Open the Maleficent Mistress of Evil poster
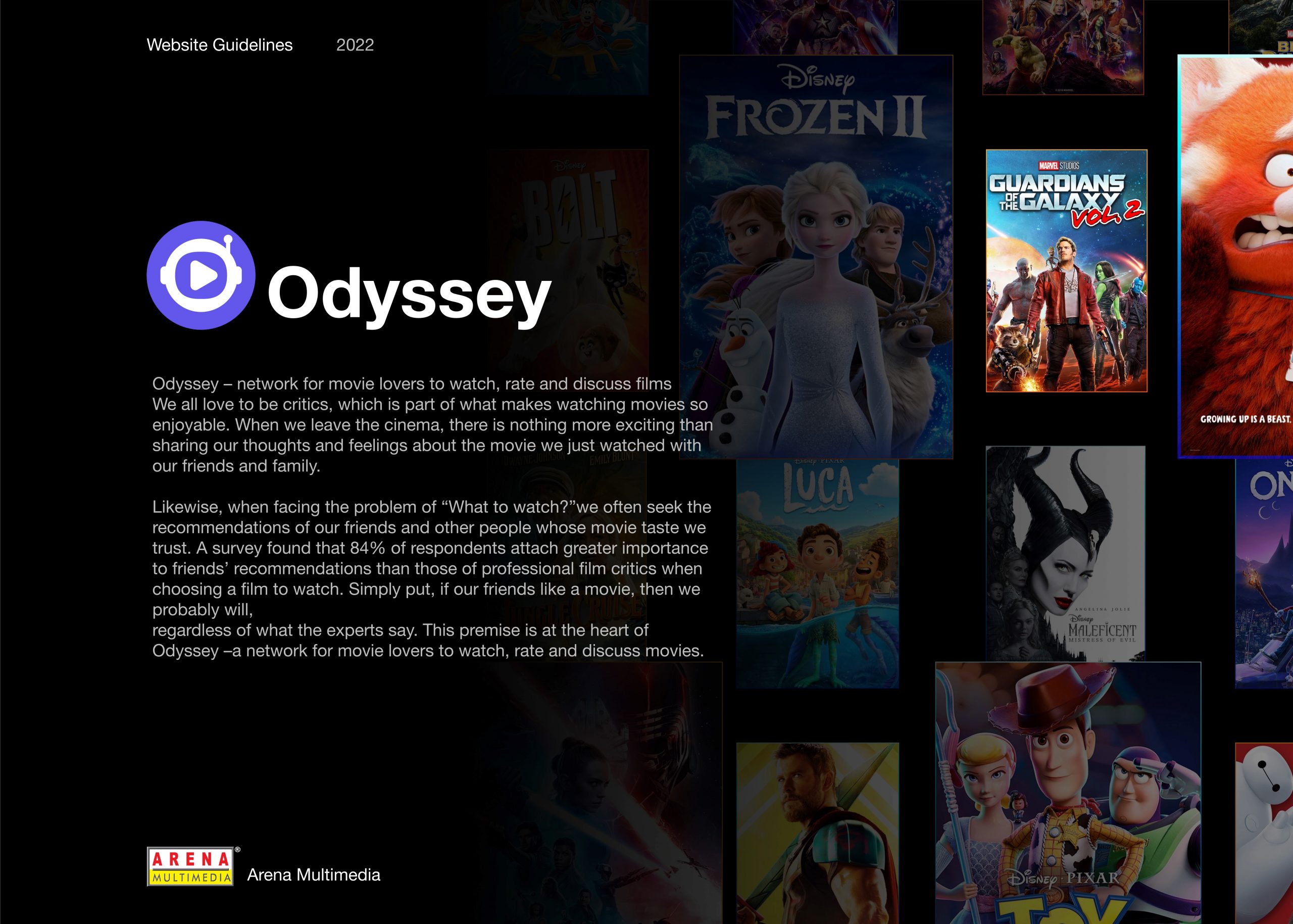 pos(1065,554)
